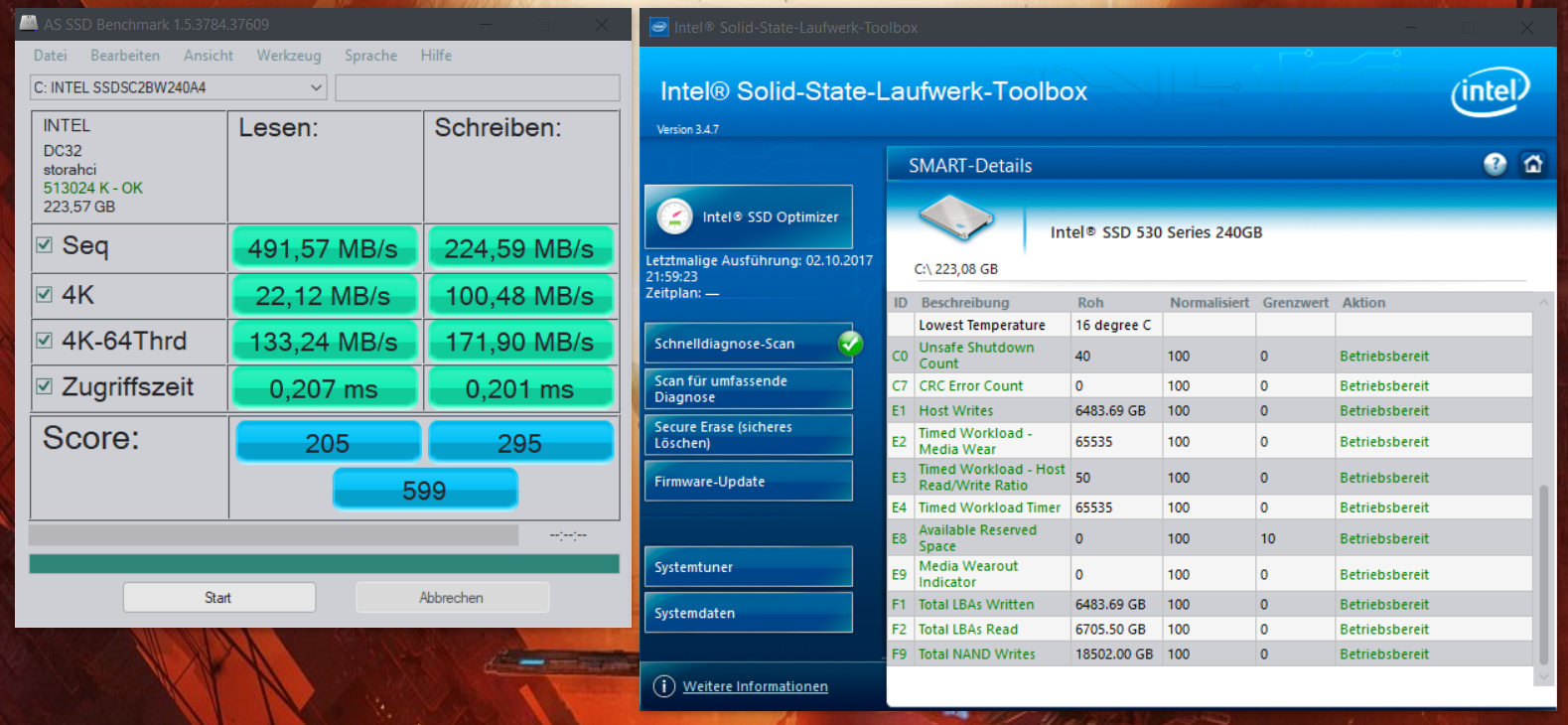
Task: Launch Intel SSD Optimizer
Action: [x=749, y=217]
